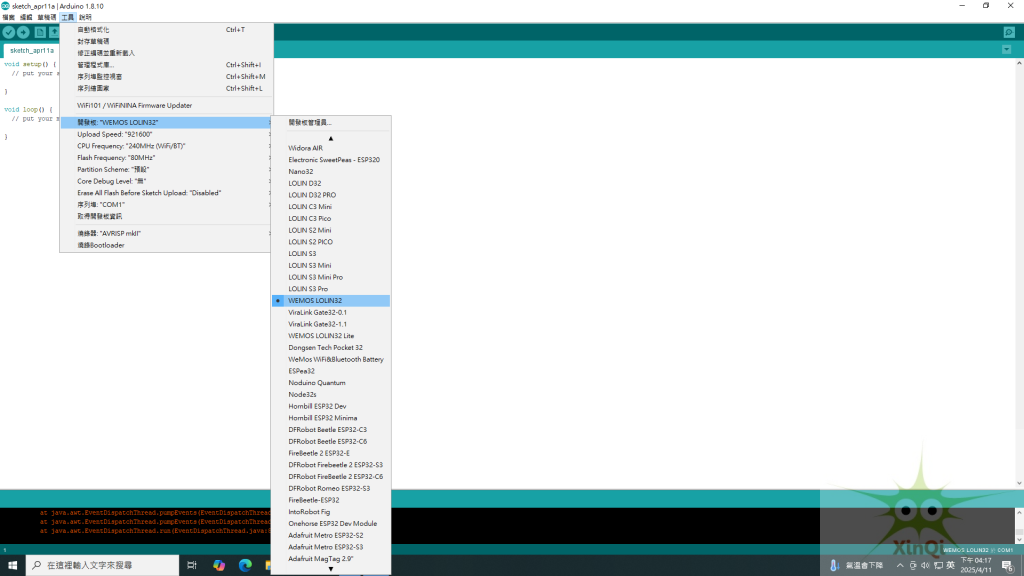Viewport: 1024px width, 576px height.
Task: Choose the LOLIN C3 Mini board
Action: [331, 206]
